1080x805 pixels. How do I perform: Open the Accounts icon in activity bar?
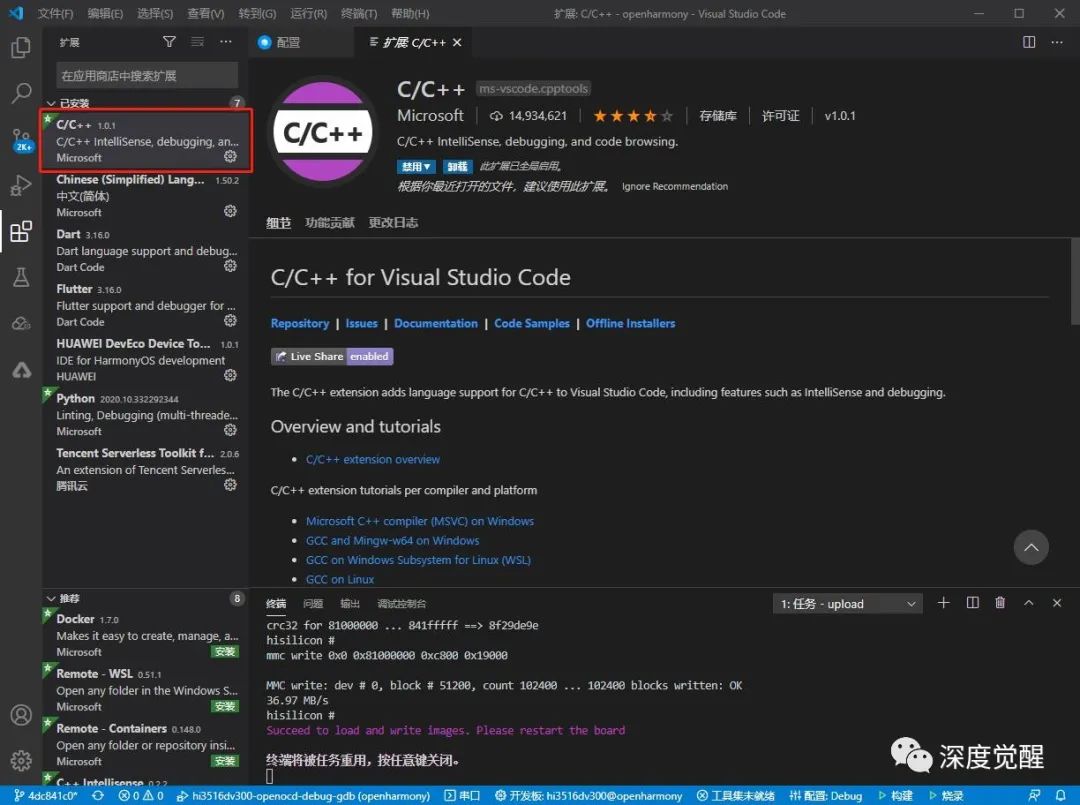point(21,715)
